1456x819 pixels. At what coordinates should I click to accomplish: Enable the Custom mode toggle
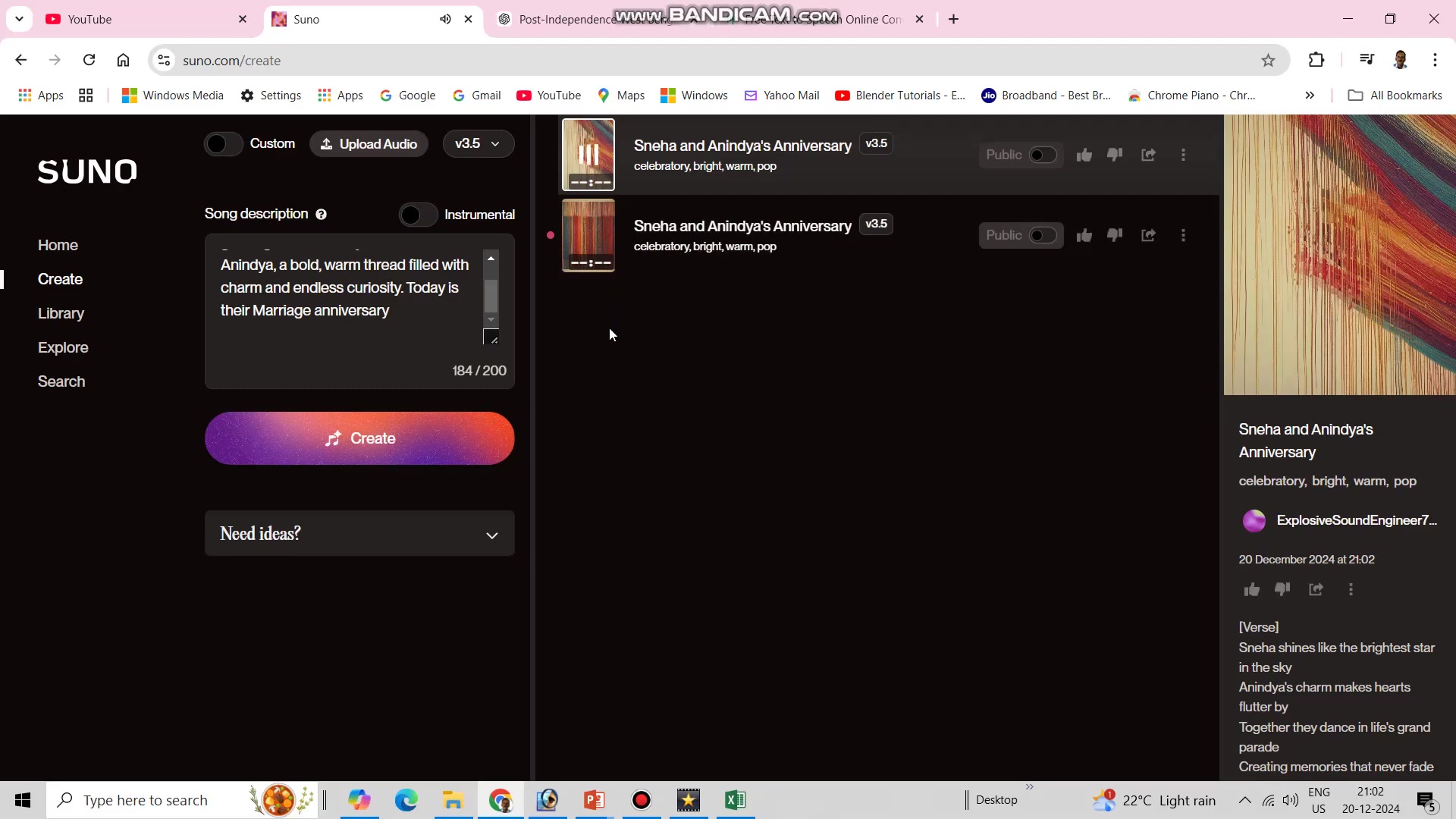pos(223,143)
